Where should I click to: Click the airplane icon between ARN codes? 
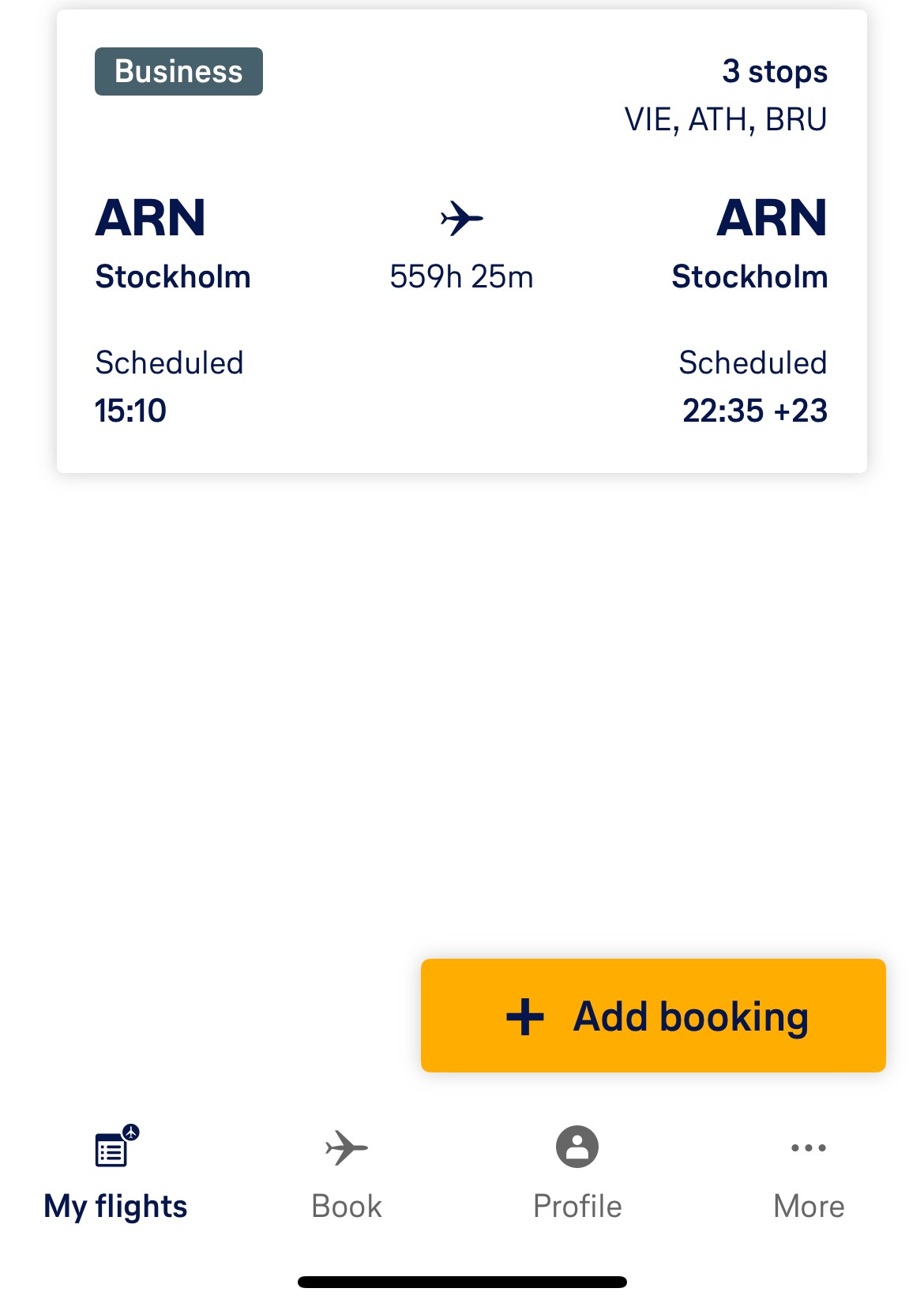click(462, 218)
